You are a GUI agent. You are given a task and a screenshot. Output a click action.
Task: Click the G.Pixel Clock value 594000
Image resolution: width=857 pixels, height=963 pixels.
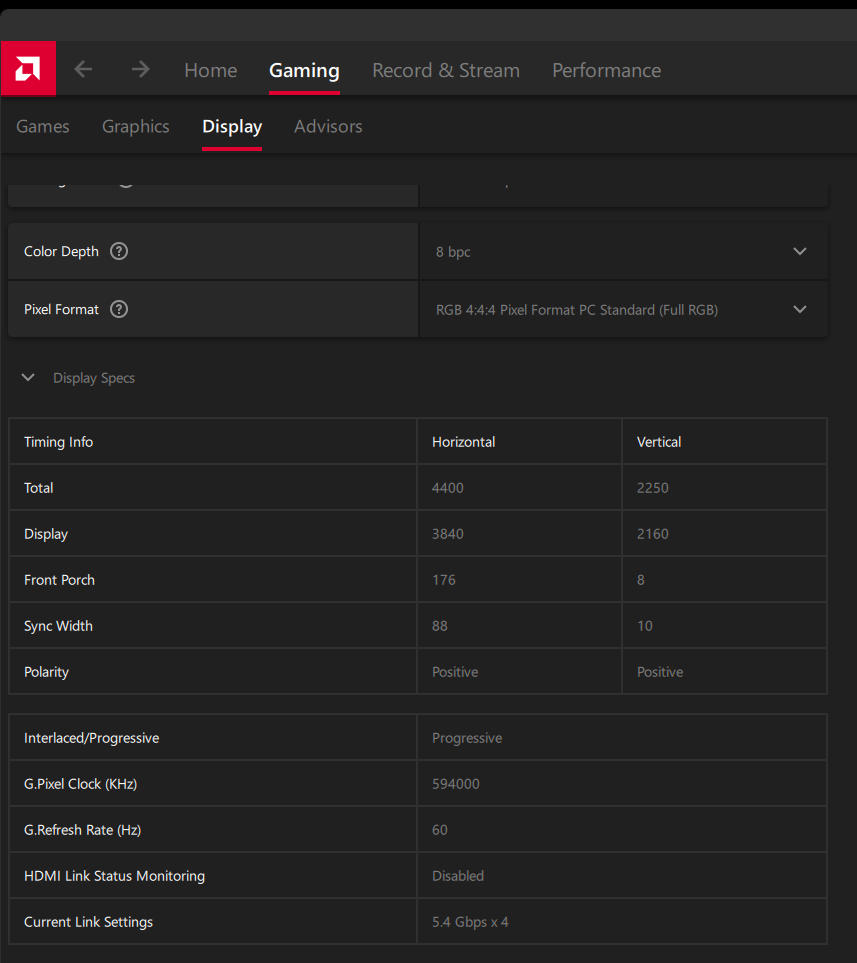456,784
